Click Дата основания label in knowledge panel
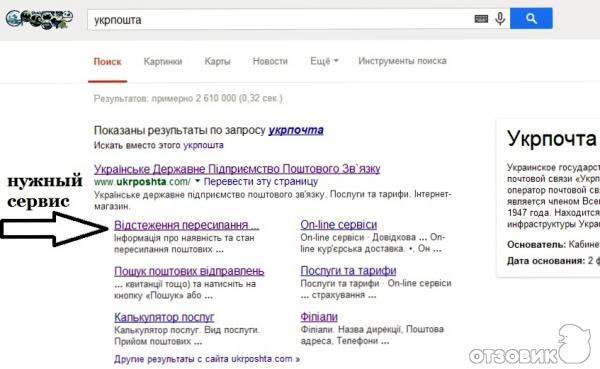This screenshot has width=600, height=369. coord(546,261)
